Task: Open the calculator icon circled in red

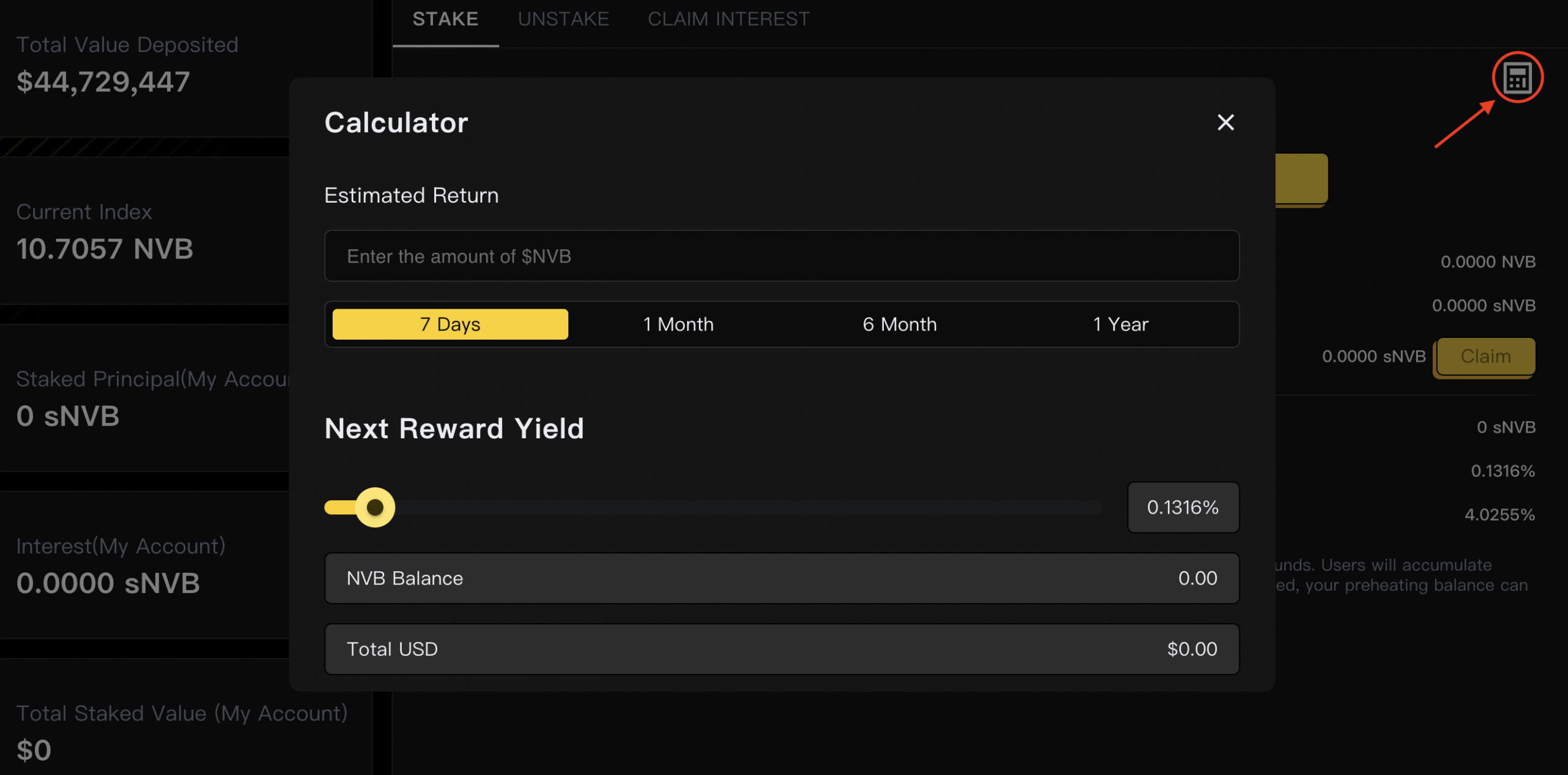Action: [x=1517, y=78]
